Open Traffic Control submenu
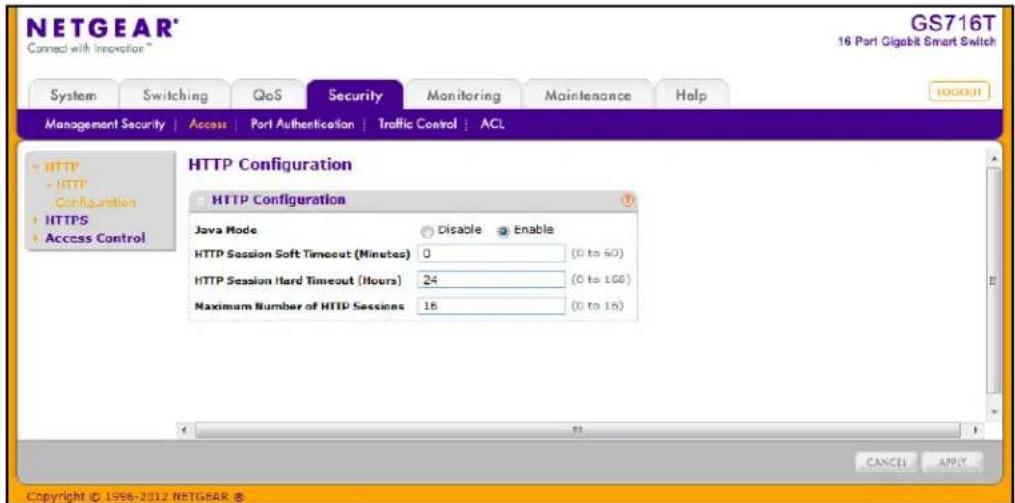The height and width of the screenshot is (503, 1015). click(x=418, y=124)
